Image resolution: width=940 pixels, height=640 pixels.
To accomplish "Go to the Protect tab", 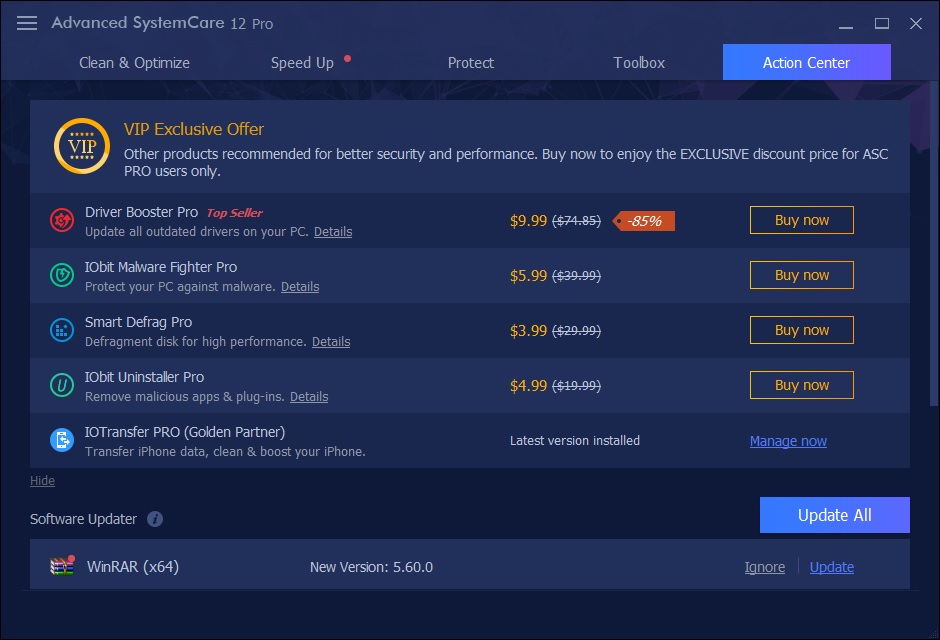I will click(471, 62).
